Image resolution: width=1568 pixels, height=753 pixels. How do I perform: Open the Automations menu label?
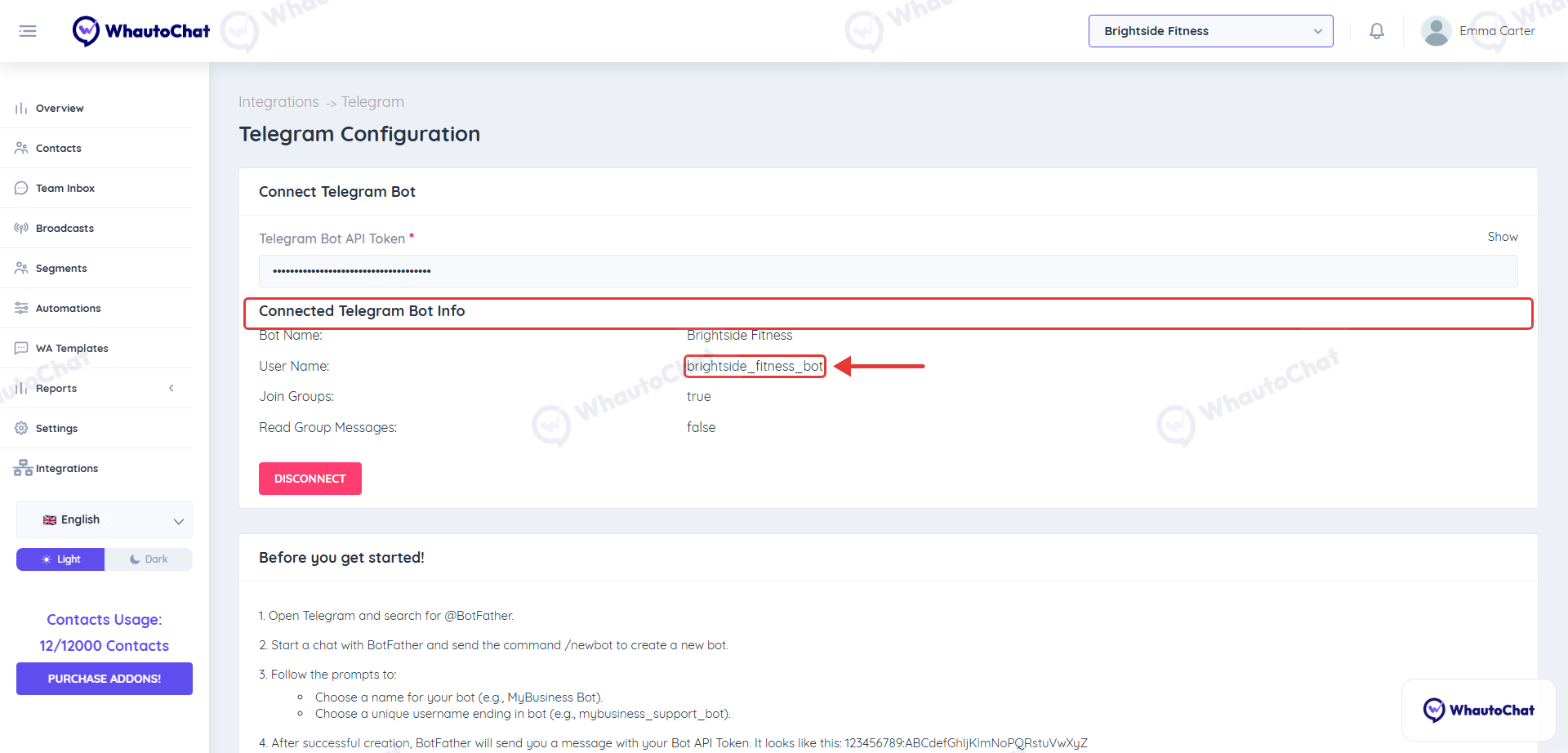coord(69,309)
